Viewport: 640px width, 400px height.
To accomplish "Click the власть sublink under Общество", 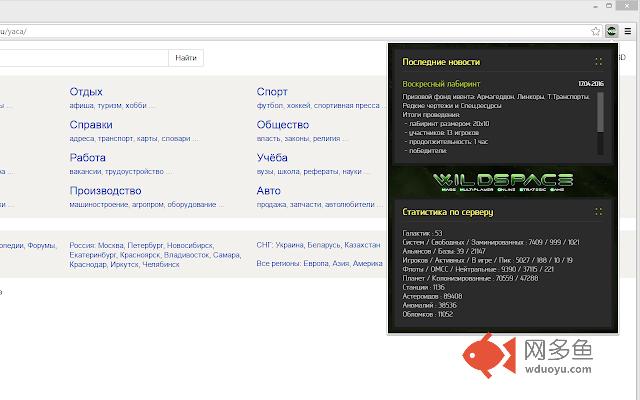I will pos(269,138).
